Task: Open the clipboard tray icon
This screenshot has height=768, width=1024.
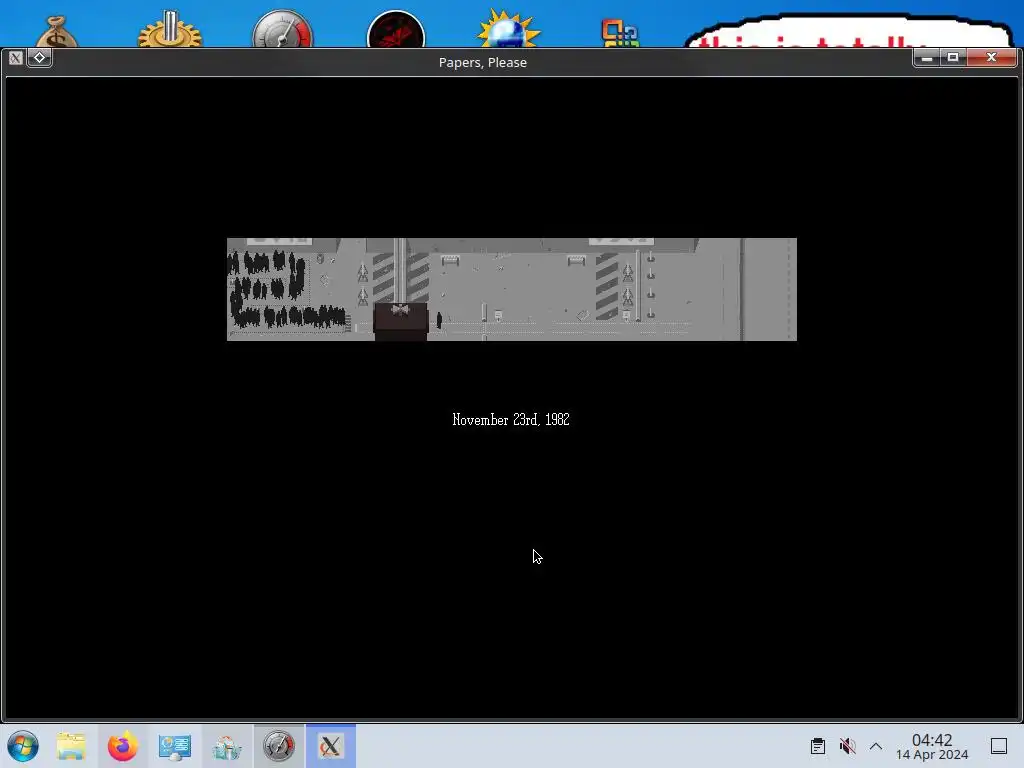Action: tap(818, 746)
